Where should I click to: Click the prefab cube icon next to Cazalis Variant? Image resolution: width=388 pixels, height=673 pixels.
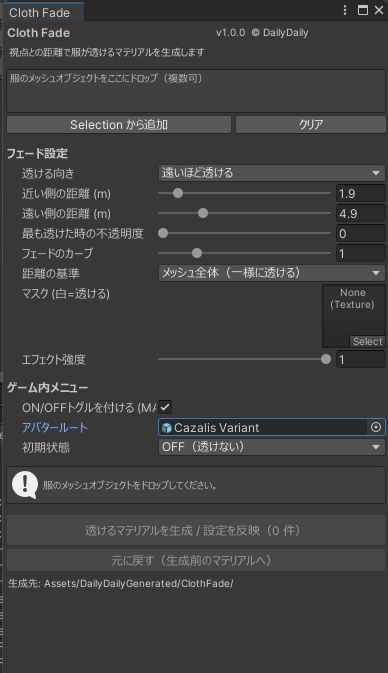[167, 428]
